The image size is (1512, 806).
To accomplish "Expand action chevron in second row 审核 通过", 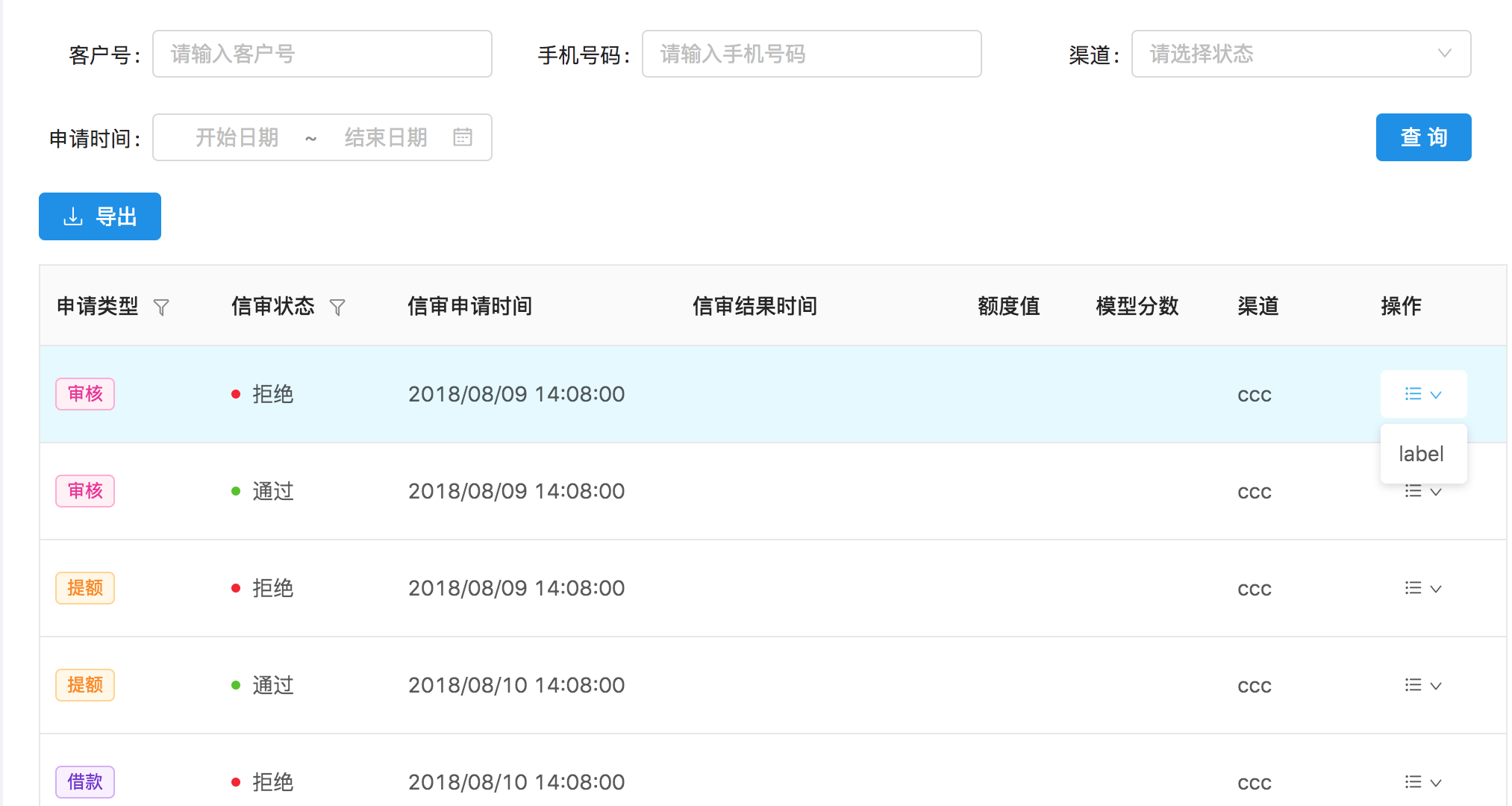I will point(1436,493).
